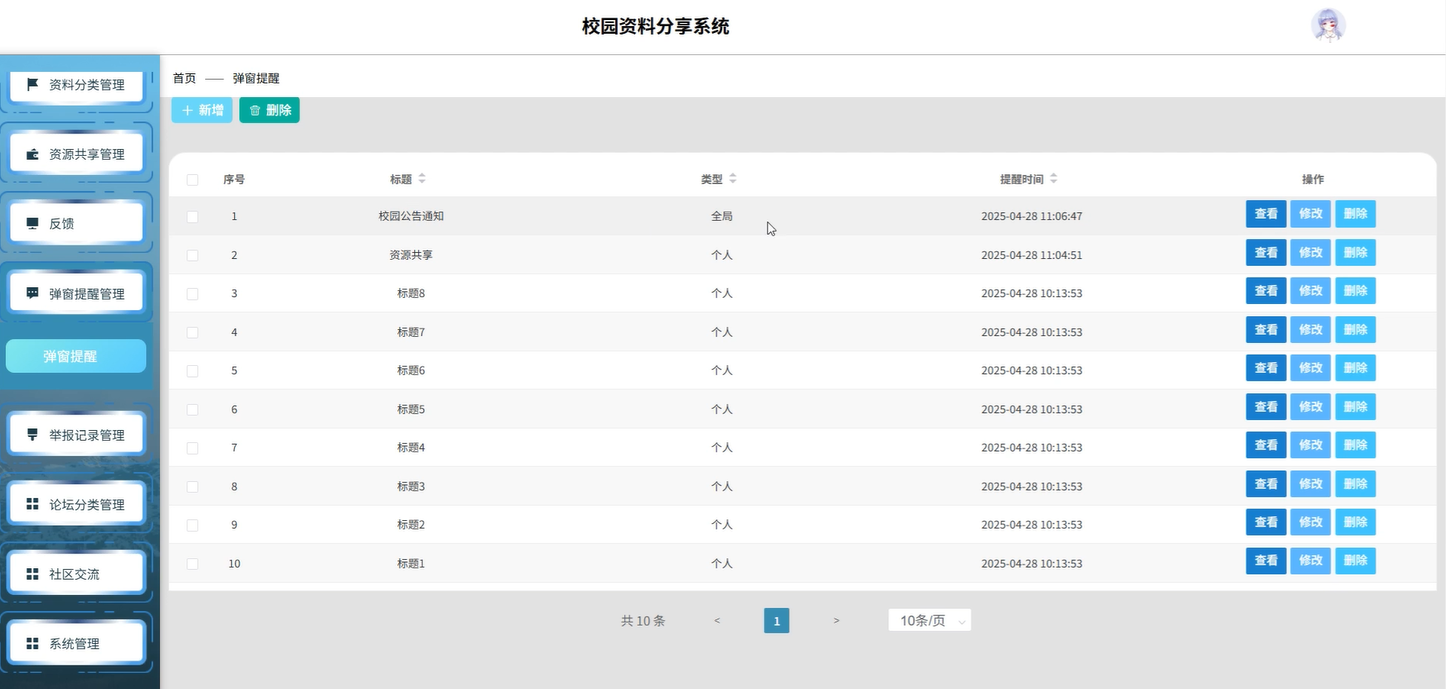Viewport: 1446px width, 689px height.
Task: Click the 校园公告通知 title cell
Action: point(411,216)
